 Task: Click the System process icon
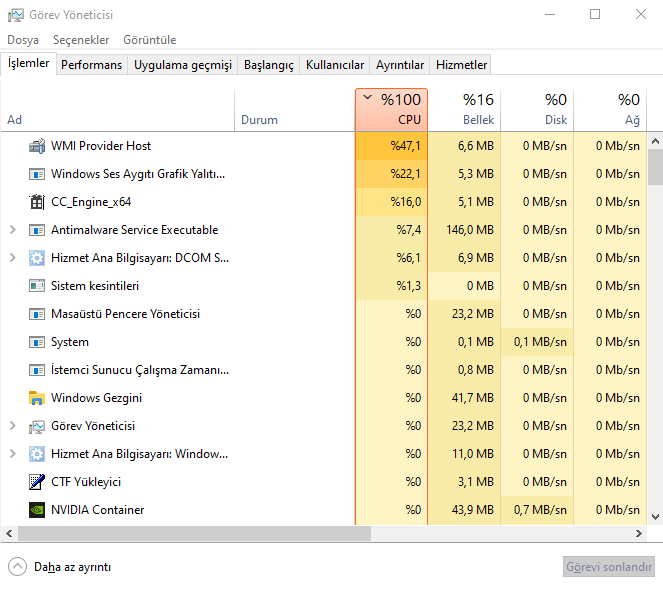[37, 342]
